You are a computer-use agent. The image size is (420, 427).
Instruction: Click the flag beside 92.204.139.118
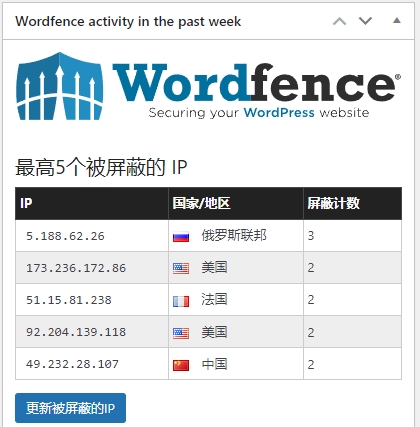click(181, 333)
